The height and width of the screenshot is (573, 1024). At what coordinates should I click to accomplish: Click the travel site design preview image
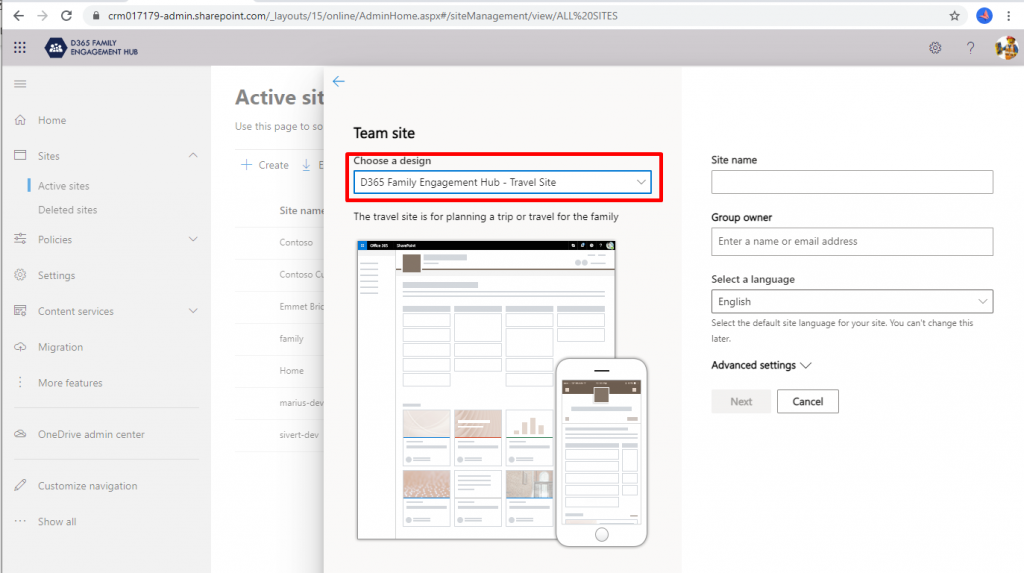[x=502, y=393]
